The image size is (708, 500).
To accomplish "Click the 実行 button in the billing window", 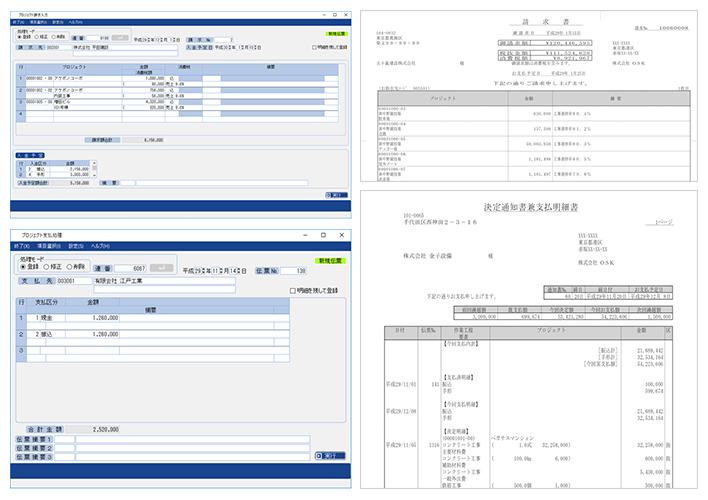I will click(334, 195).
